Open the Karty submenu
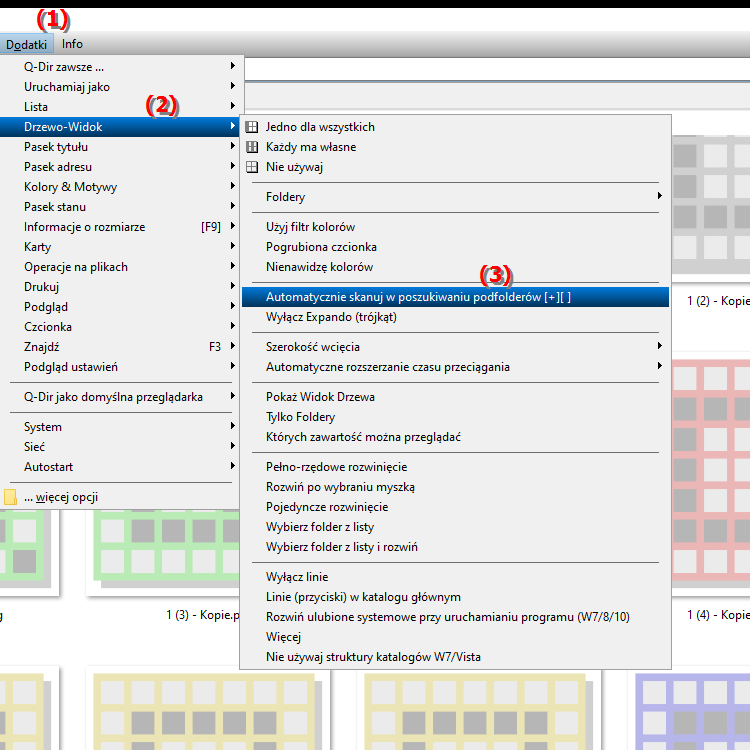Screen dimensions: 750x750 (x=120, y=247)
